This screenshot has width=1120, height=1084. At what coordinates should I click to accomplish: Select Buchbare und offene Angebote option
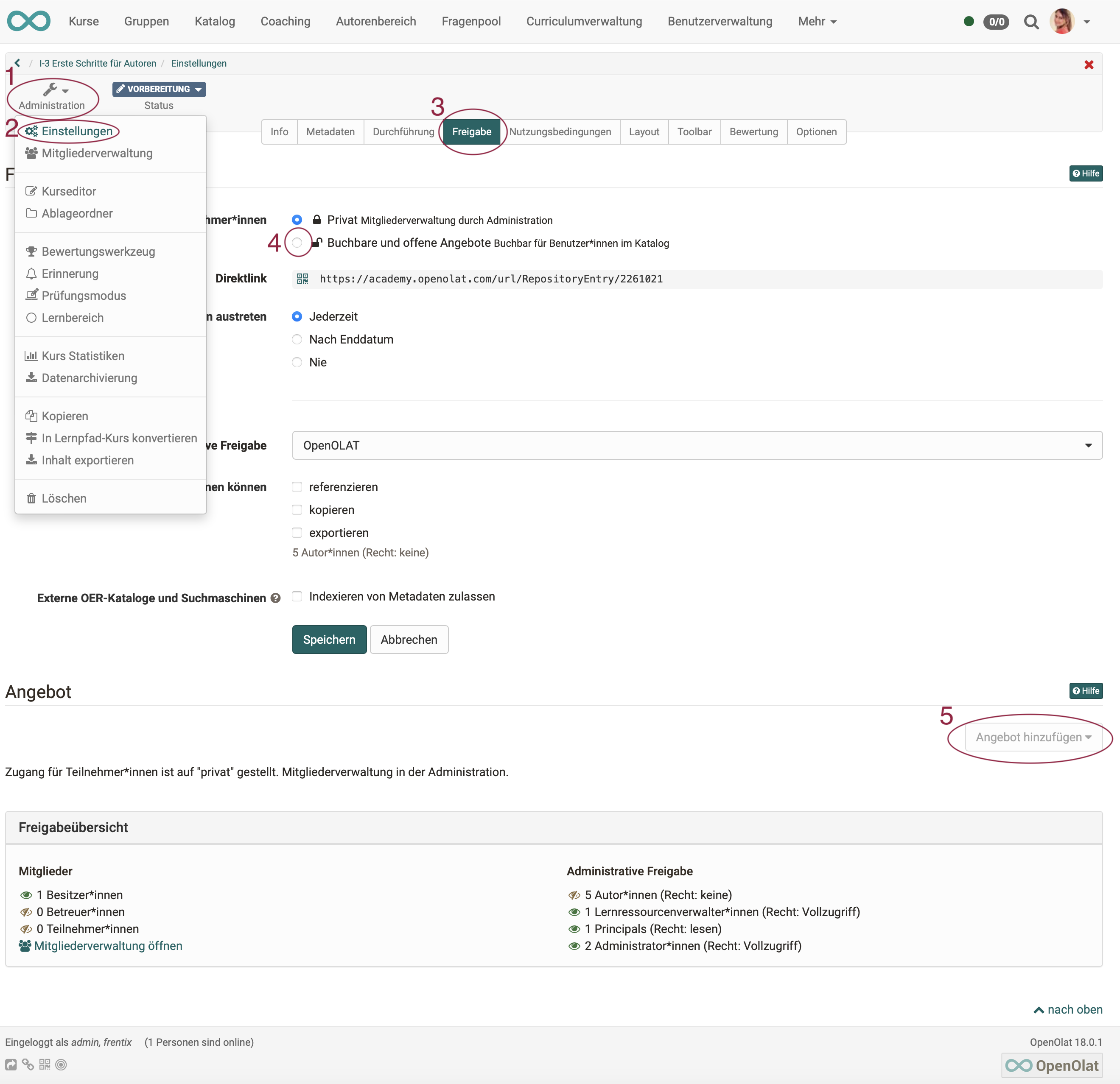click(297, 243)
